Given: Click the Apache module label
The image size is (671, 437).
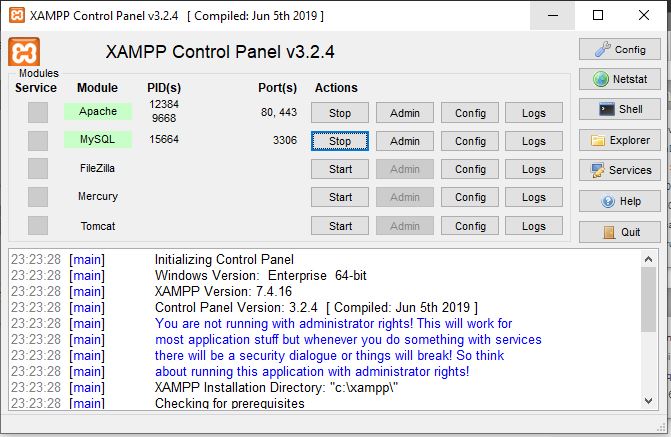Looking at the screenshot, I should (x=98, y=111).
